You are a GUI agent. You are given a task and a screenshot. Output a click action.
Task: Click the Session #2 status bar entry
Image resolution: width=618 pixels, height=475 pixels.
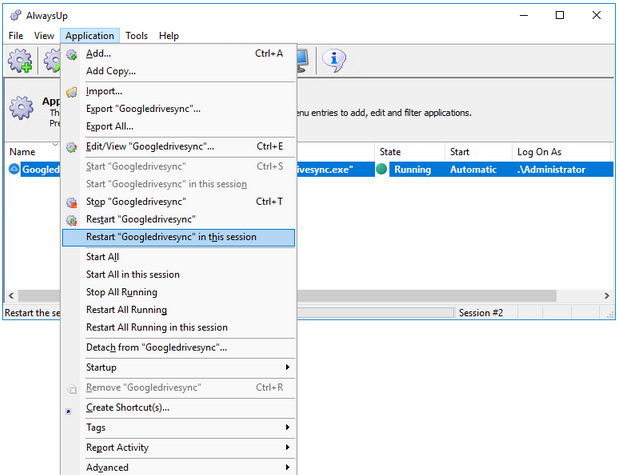(480, 313)
